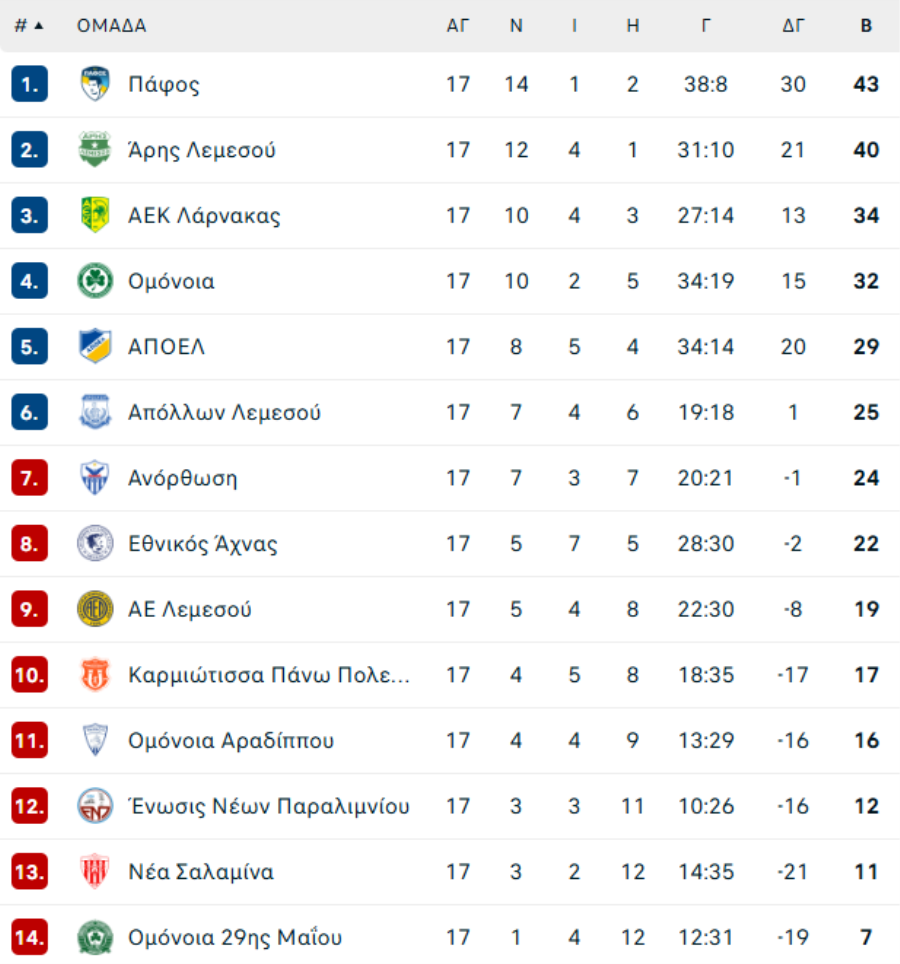Open the Ένωσις Νέων Παραλιμνίου team page

coord(269,806)
